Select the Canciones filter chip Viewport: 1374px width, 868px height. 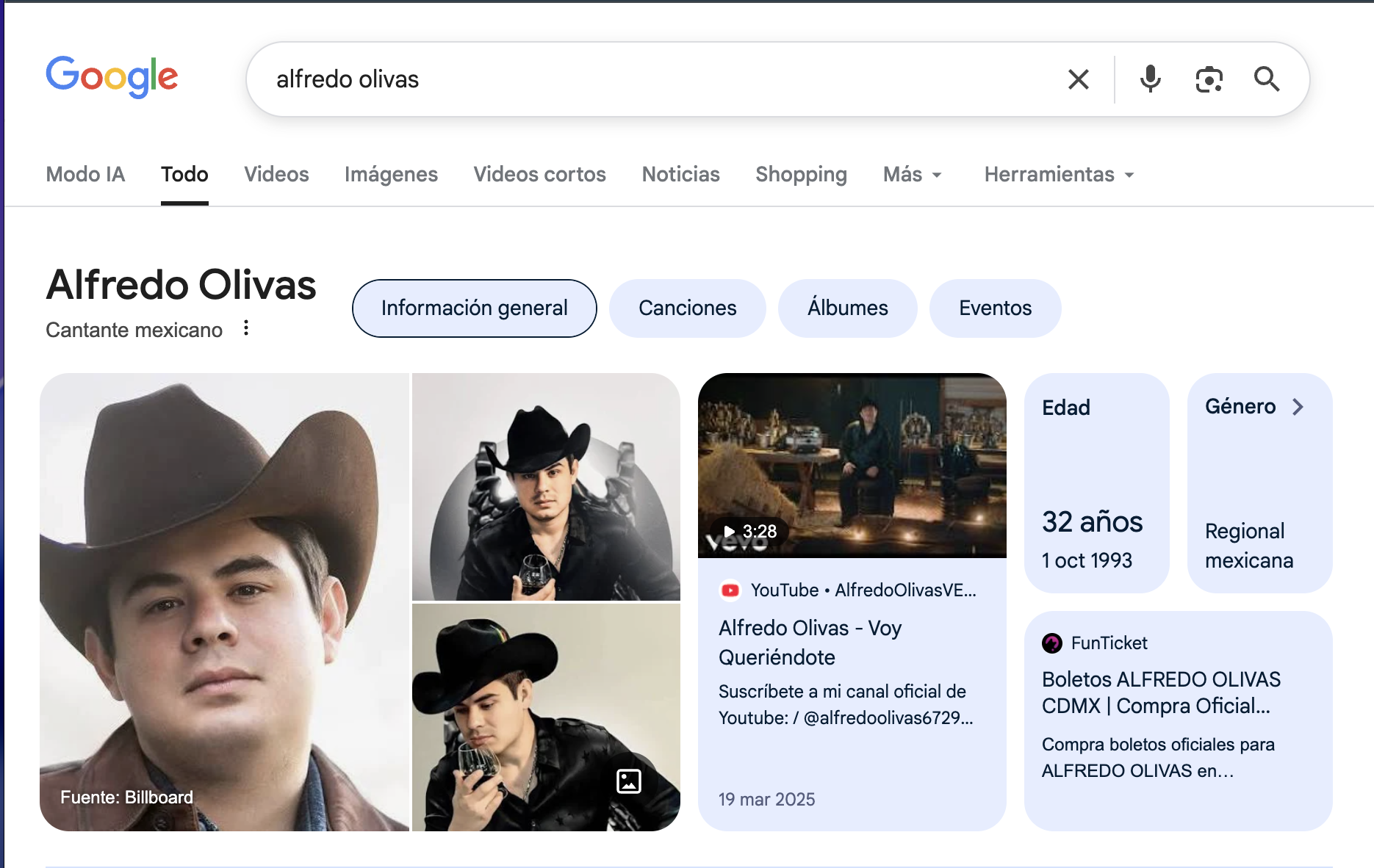click(687, 308)
